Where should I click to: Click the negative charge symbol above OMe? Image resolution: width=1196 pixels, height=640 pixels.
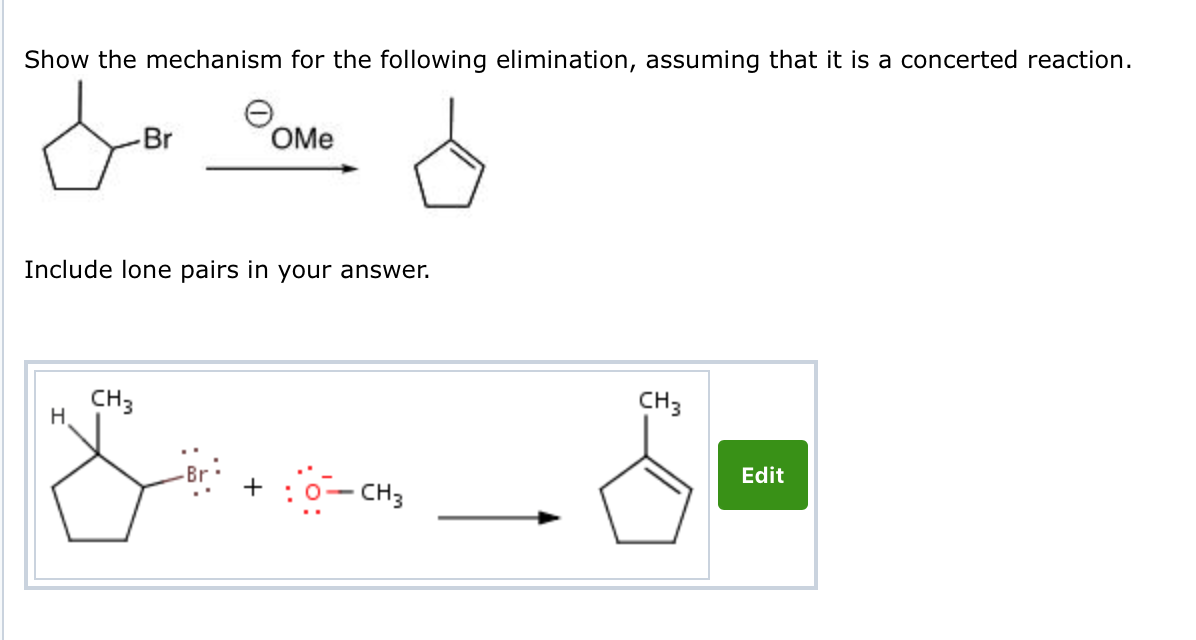pos(256,112)
